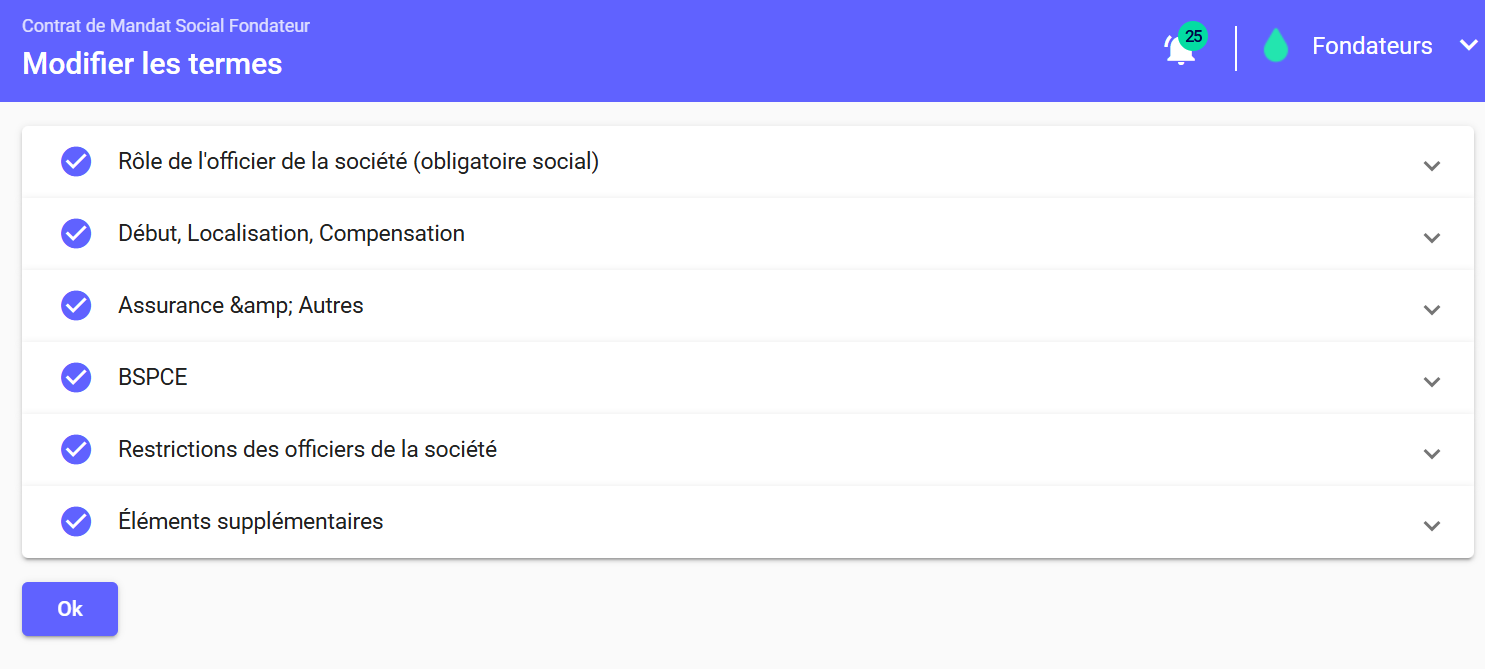Click checkmark icon for Restrictions des officiers
The height and width of the screenshot is (669, 1485).
click(x=76, y=449)
